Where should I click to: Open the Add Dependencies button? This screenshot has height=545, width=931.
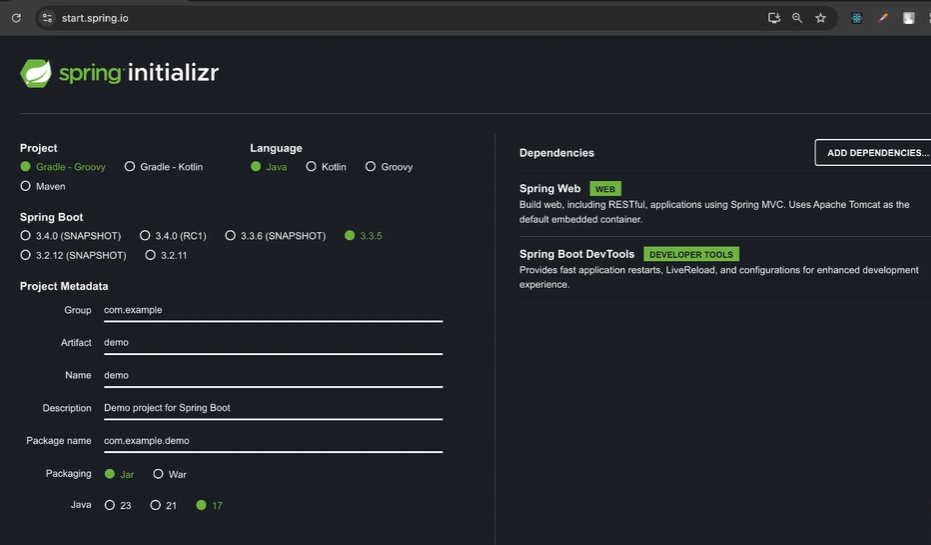click(873, 153)
